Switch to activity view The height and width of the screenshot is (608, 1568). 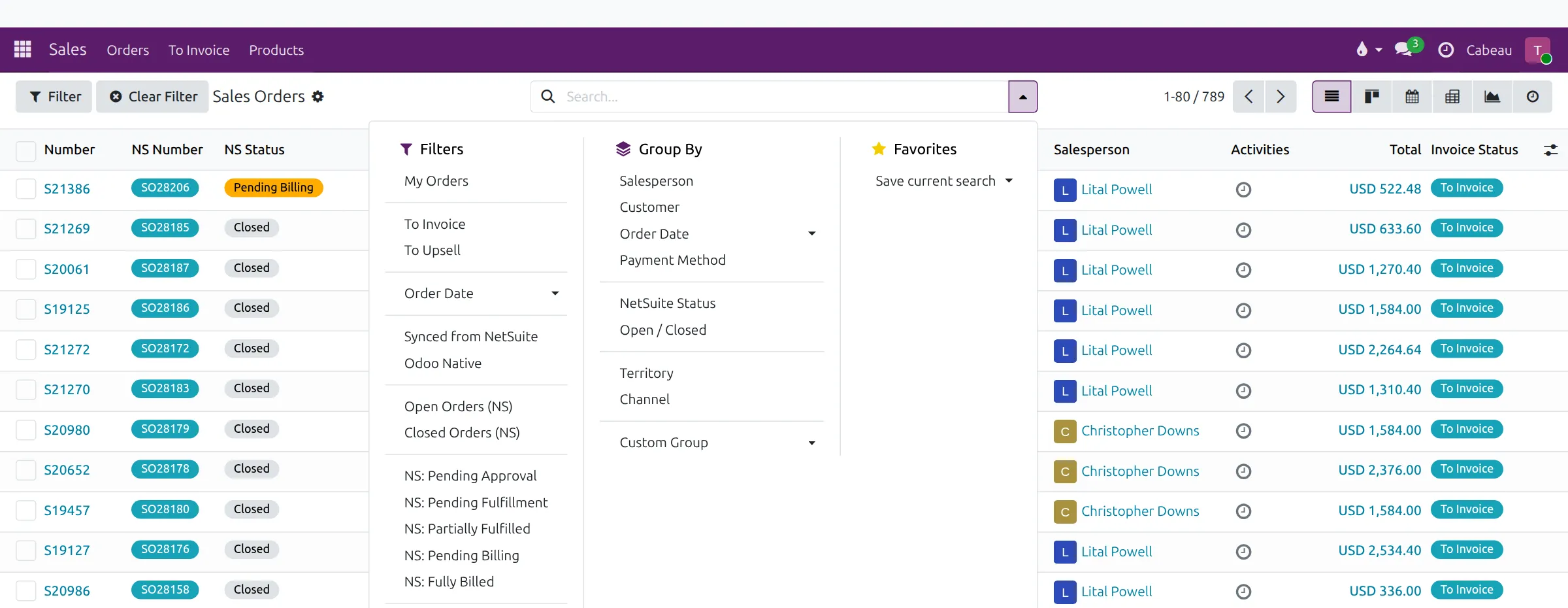(x=1533, y=97)
